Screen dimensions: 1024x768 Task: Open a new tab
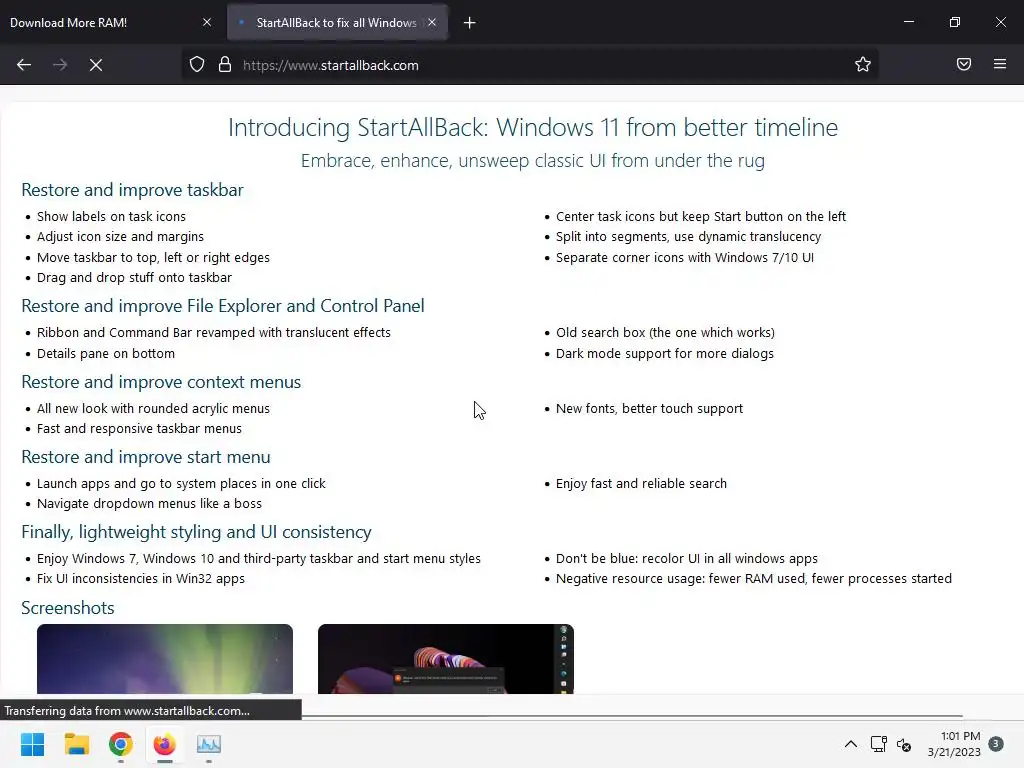coord(469,23)
